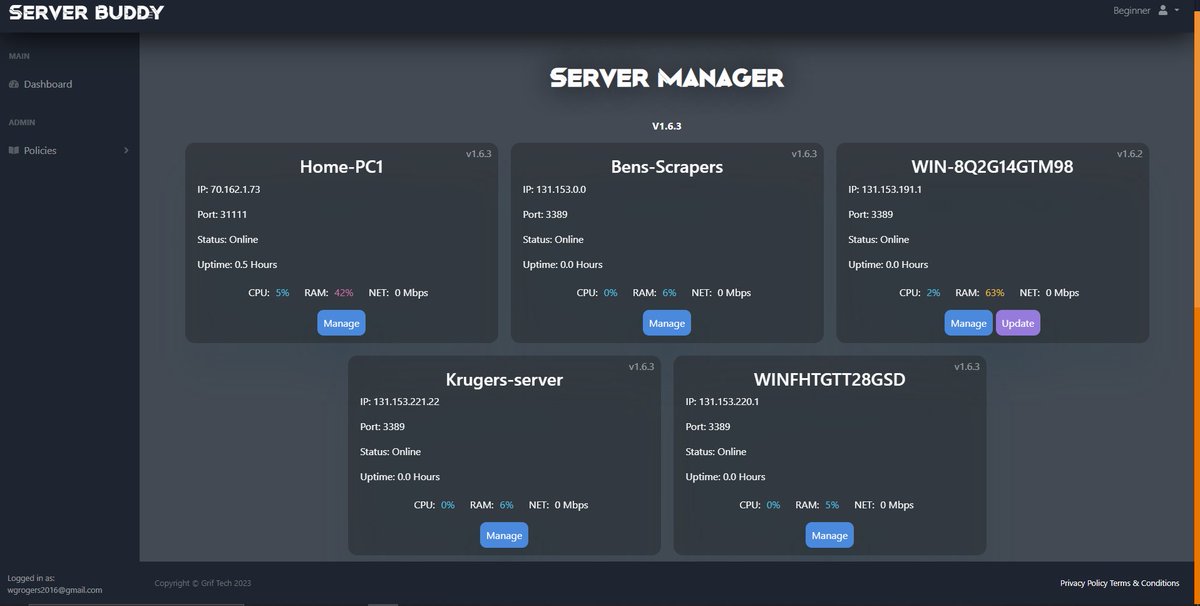Click CPU 5% value on Home-PC1
Screen dimensions: 1200x606
coord(282,293)
